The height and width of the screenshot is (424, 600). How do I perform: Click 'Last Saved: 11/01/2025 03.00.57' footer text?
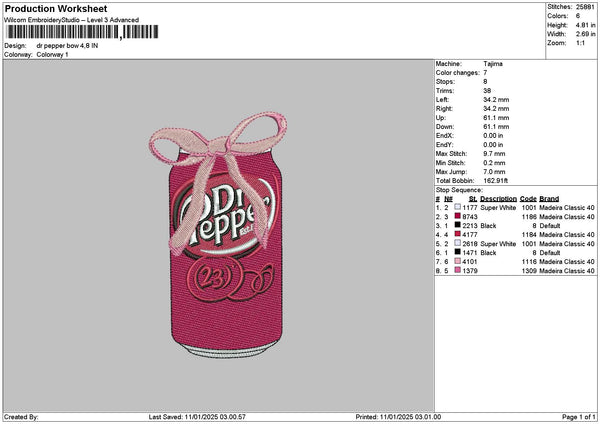[x=197, y=417]
